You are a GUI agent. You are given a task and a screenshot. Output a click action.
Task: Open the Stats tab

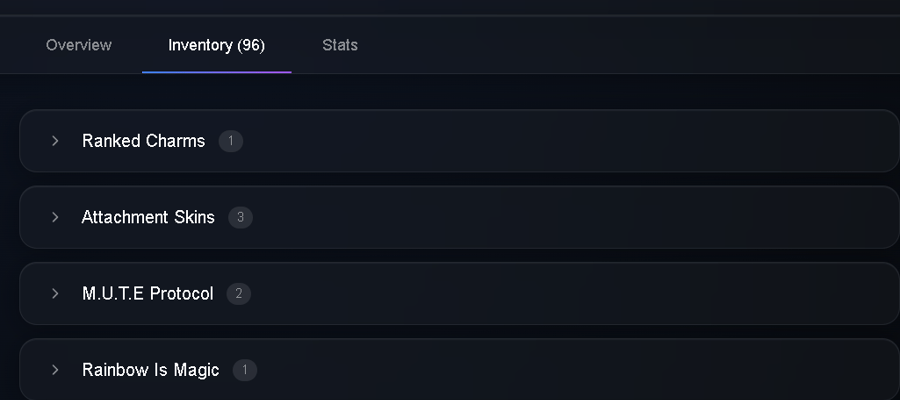[340, 45]
